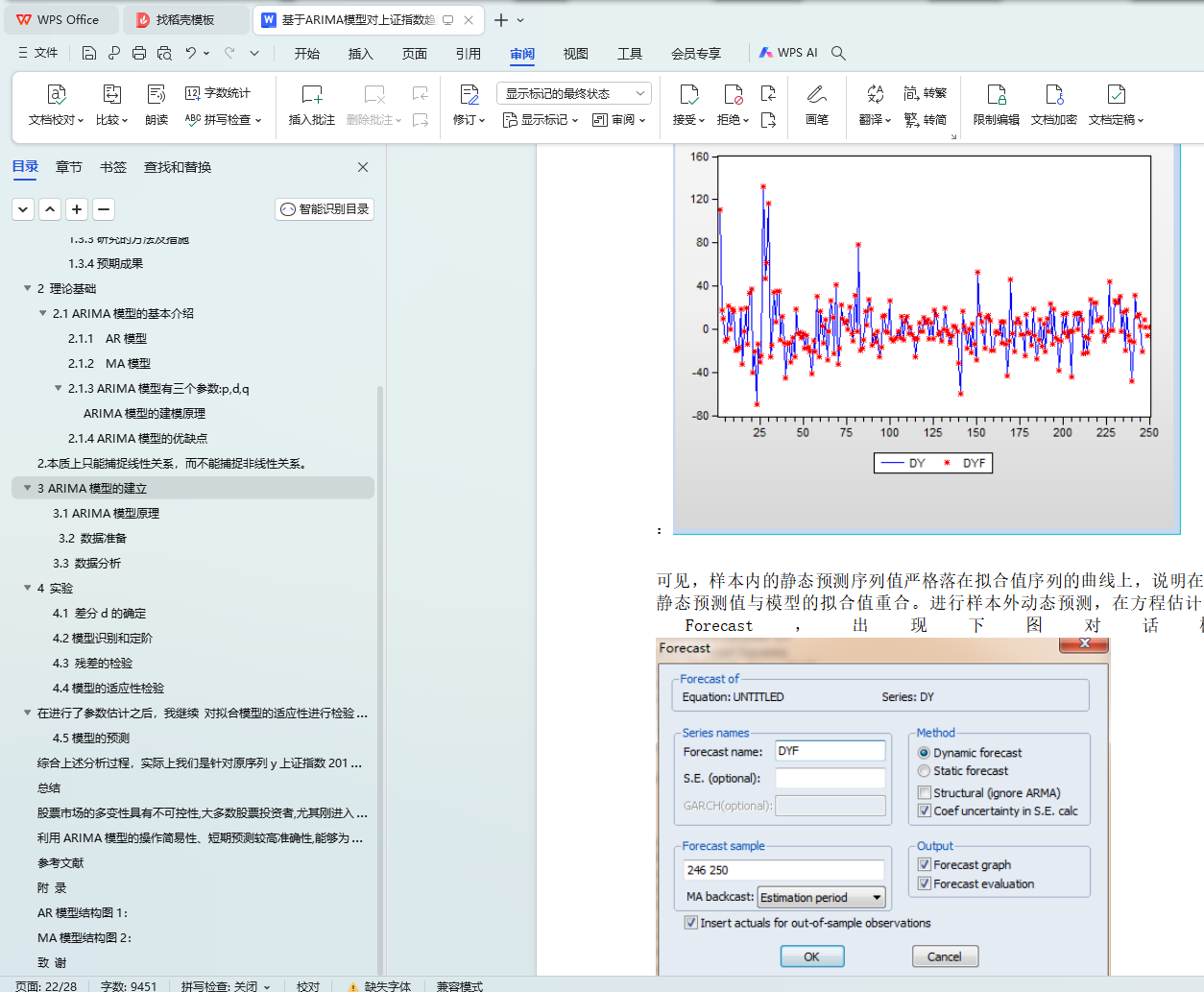1204x992 pixels.
Task: Select Dynamic forecast radio button
Action: pos(924,753)
